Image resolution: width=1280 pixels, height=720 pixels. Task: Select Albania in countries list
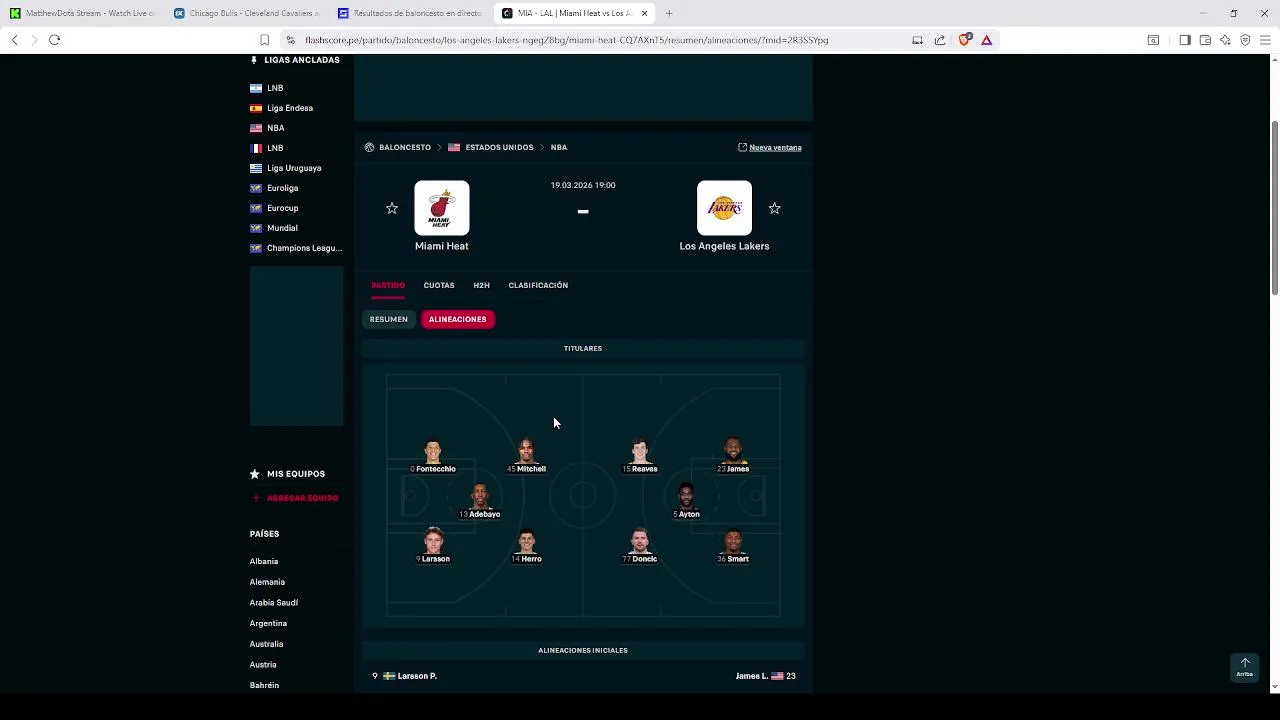pyautogui.click(x=264, y=562)
